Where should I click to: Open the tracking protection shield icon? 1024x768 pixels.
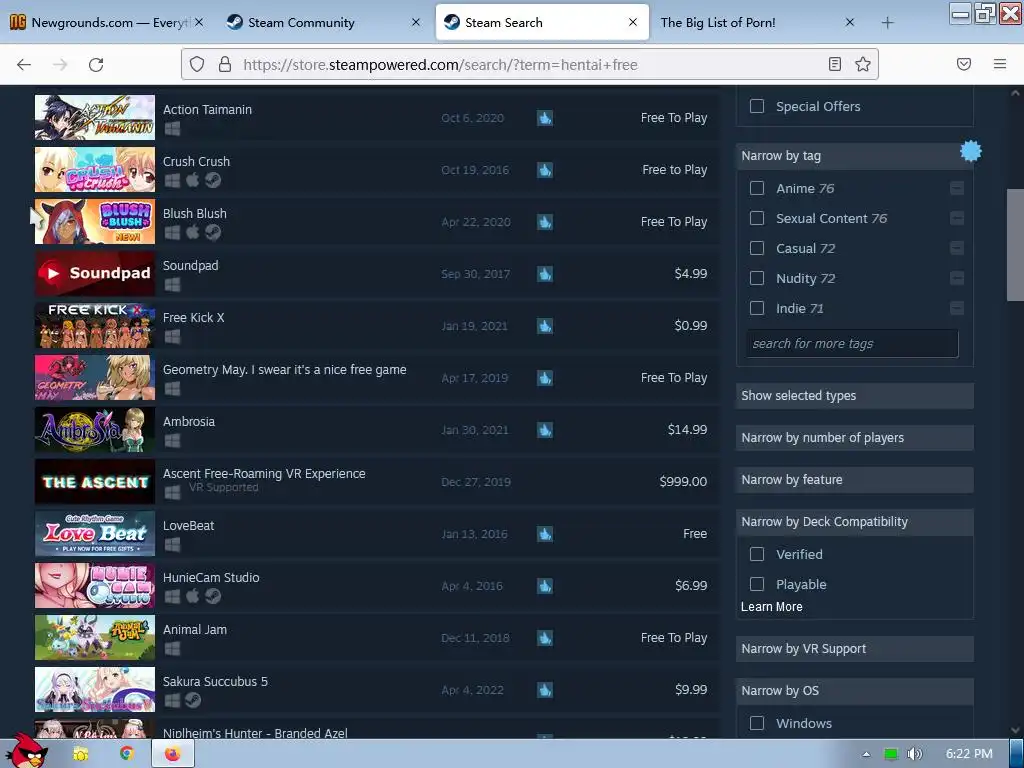coord(197,64)
